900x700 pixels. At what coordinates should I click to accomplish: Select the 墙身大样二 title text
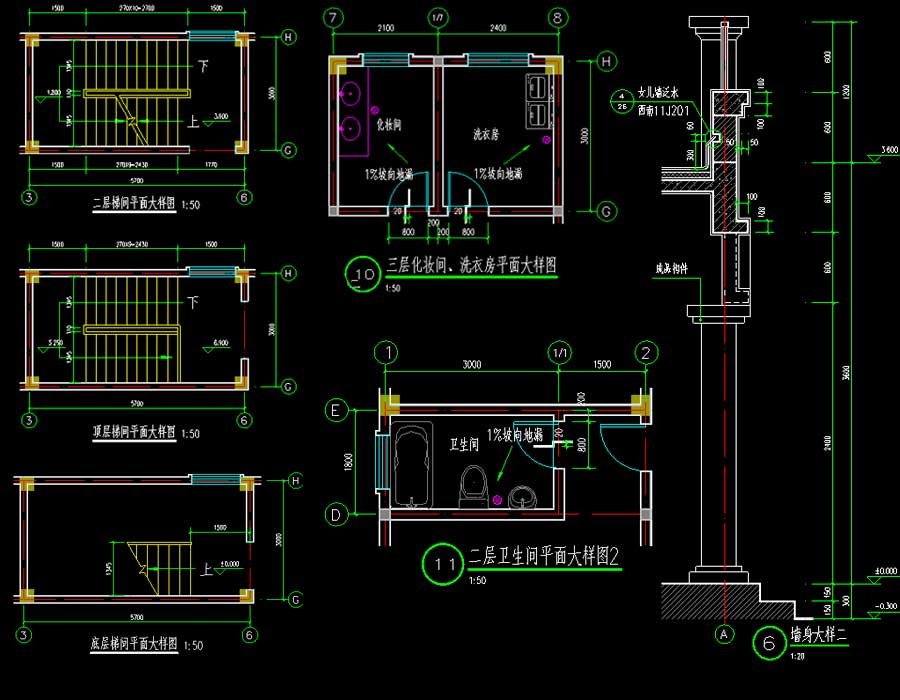pos(818,635)
